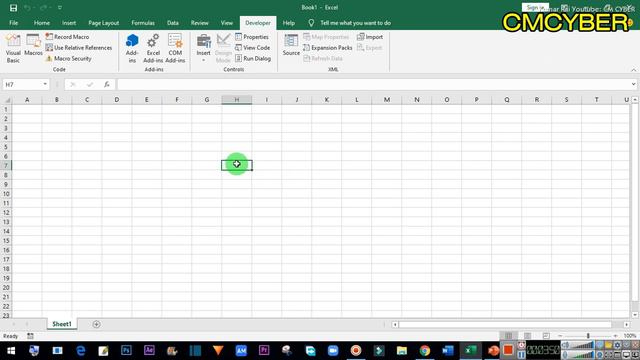The width and height of the screenshot is (640, 360).
Task: Open the Help tab
Action: (289, 23)
